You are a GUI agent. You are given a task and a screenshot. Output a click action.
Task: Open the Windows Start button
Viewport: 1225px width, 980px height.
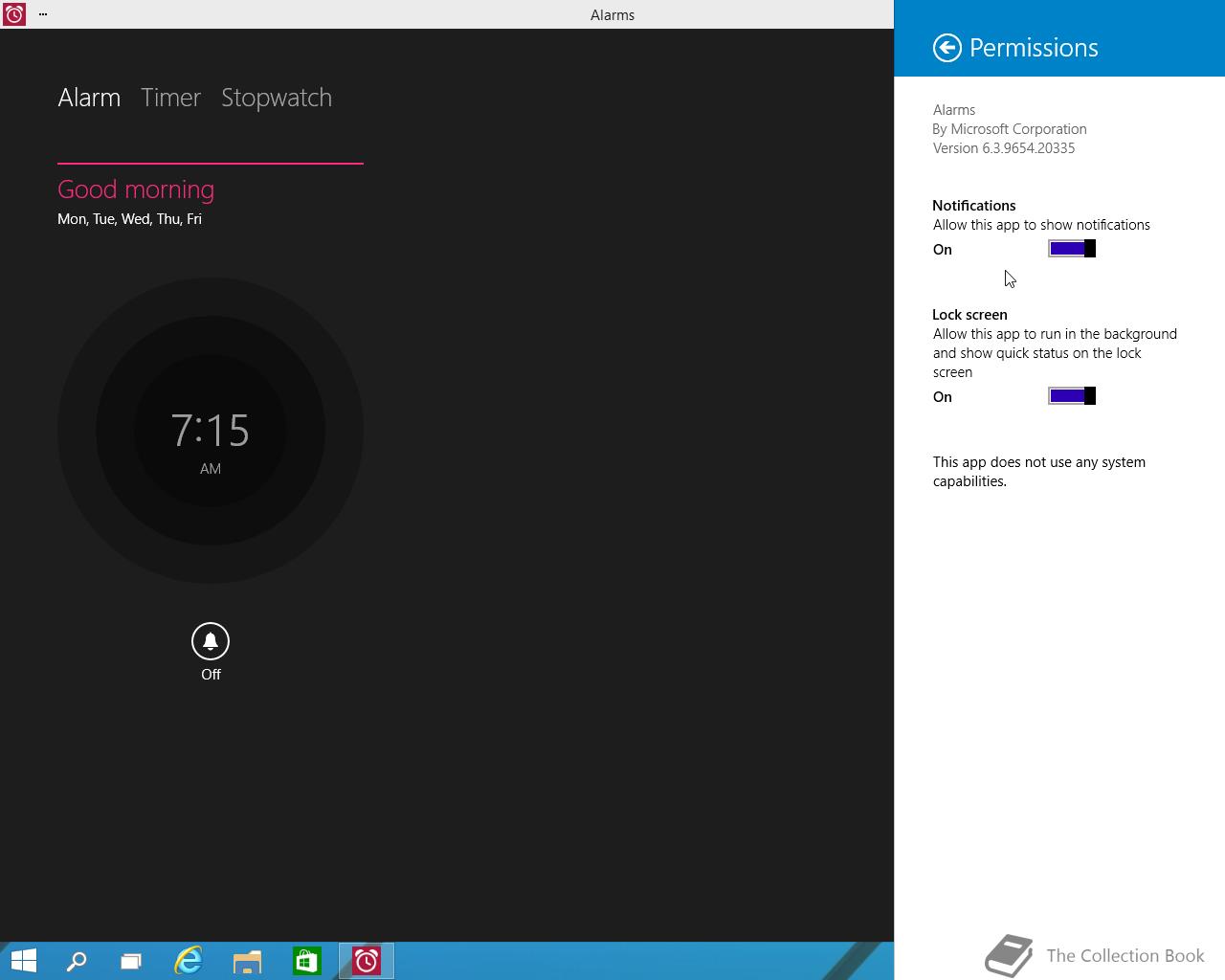tap(23, 961)
